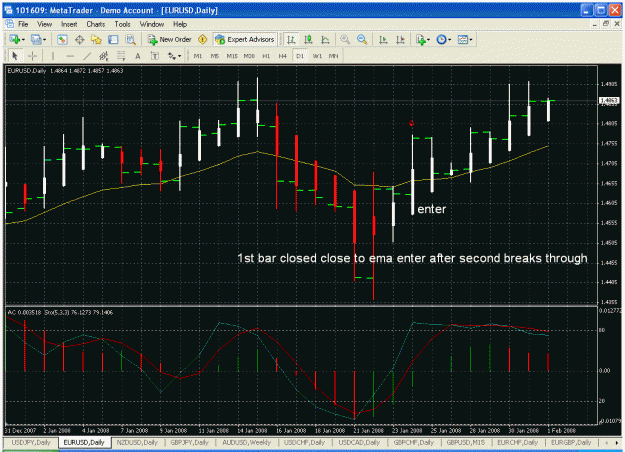Screen dimensions: 625x452
Task: Switch to the USDCAD,Daily chart tab
Action: pyautogui.click(x=359, y=442)
